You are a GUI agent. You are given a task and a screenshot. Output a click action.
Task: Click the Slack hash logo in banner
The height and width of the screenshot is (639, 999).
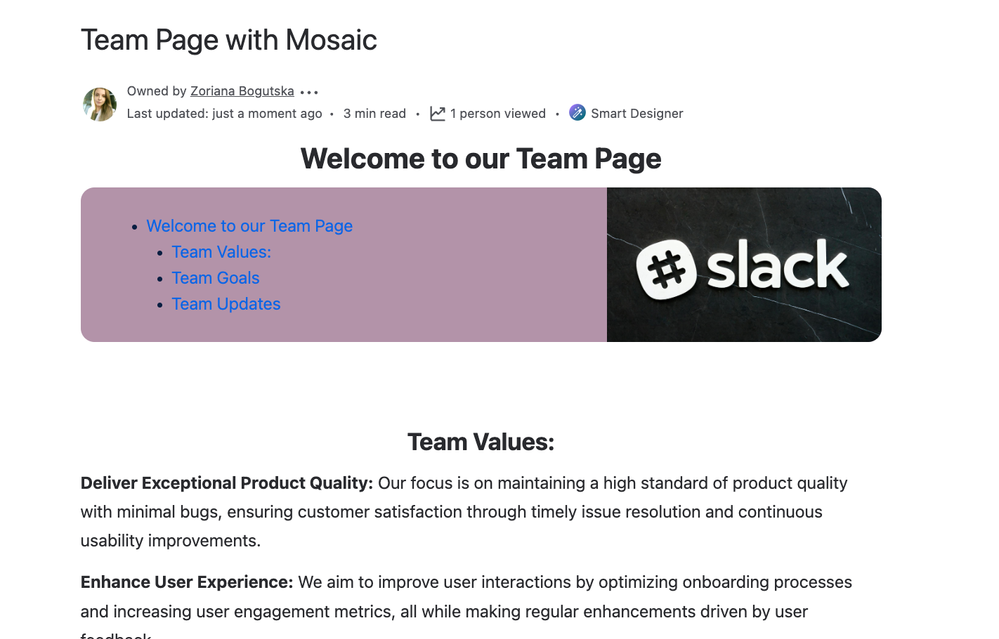(x=667, y=269)
